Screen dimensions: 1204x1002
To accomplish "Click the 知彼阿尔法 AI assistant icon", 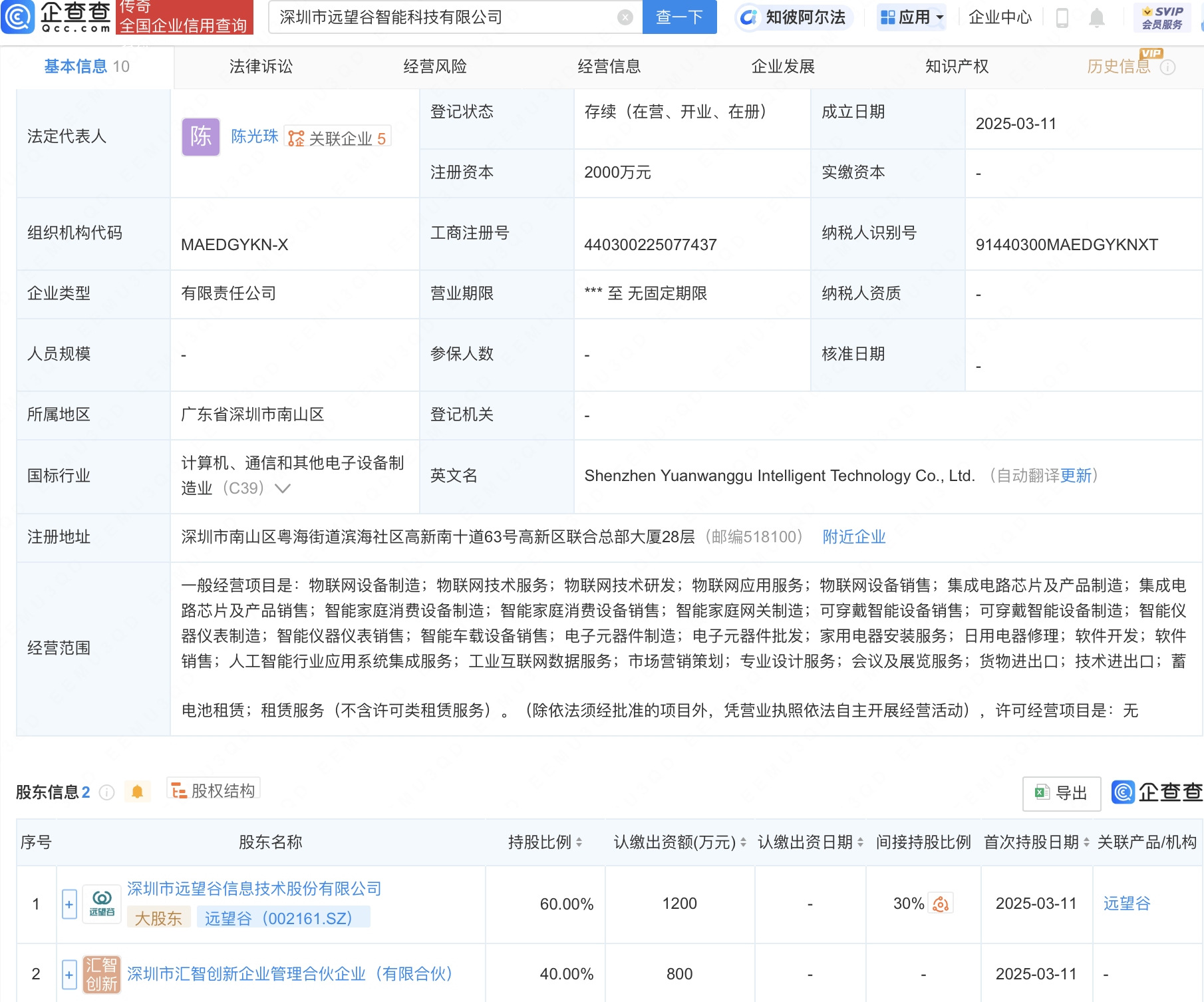I will 749,17.
